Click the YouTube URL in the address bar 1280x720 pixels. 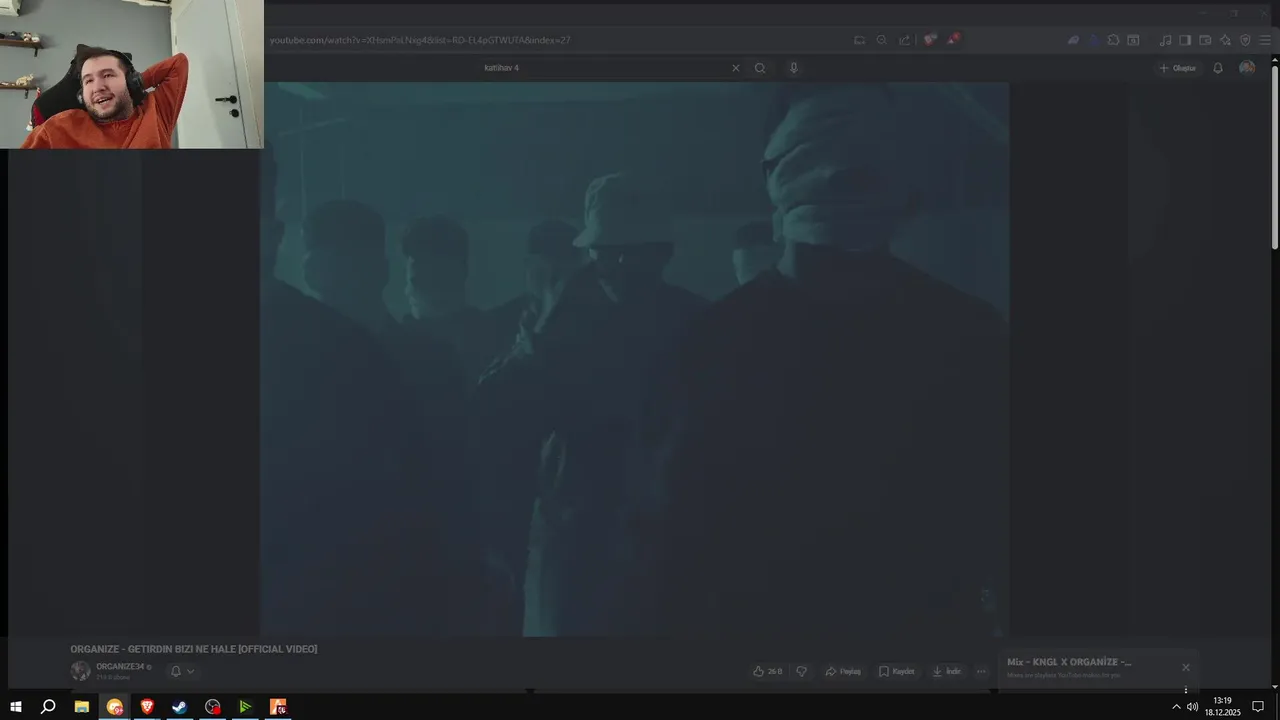point(420,40)
